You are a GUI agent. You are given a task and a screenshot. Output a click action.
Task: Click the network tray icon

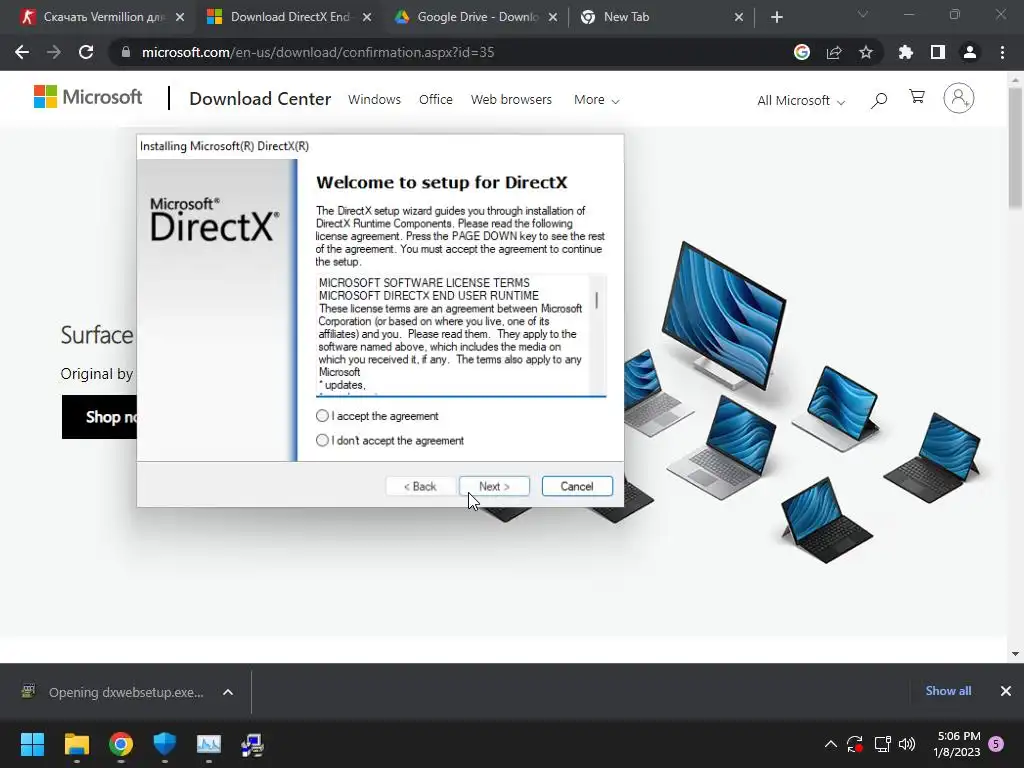pos(882,744)
